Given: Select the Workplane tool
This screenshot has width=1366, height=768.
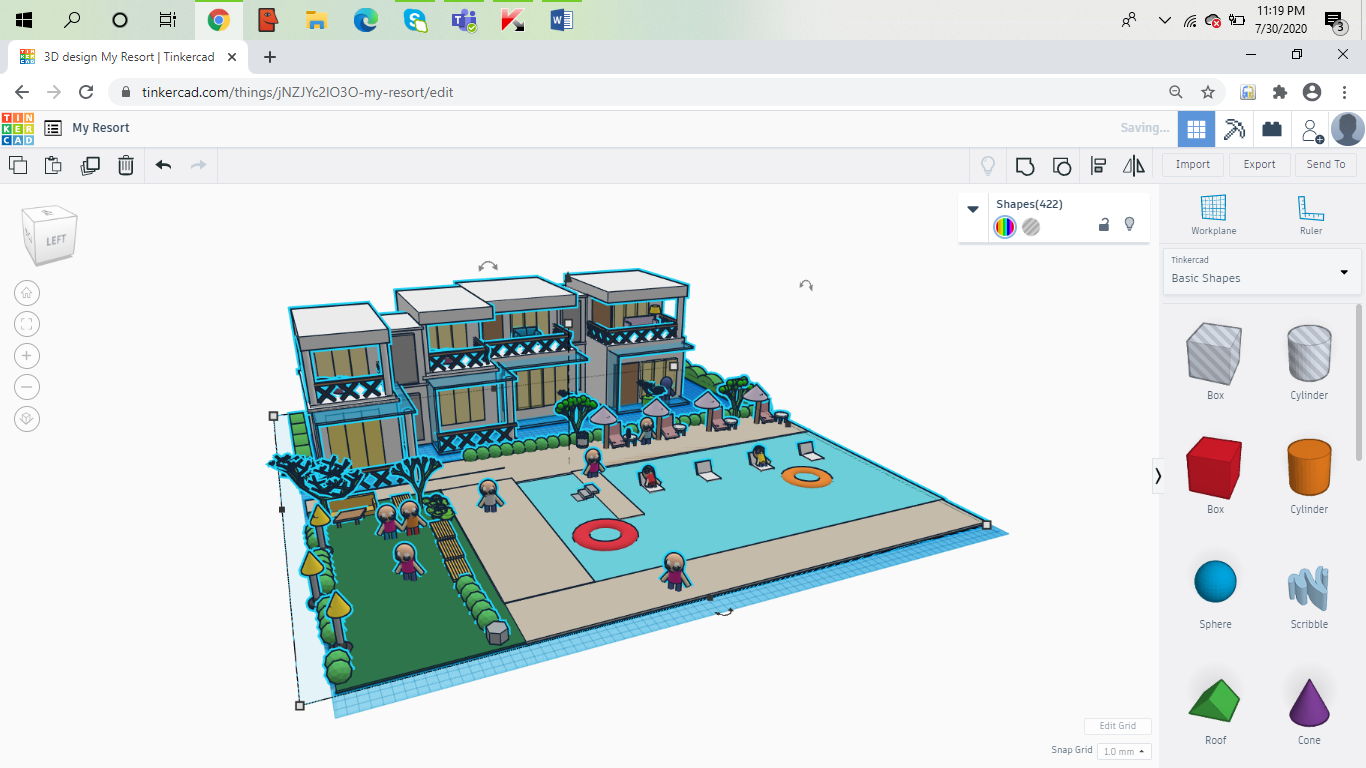Looking at the screenshot, I should tap(1213, 215).
